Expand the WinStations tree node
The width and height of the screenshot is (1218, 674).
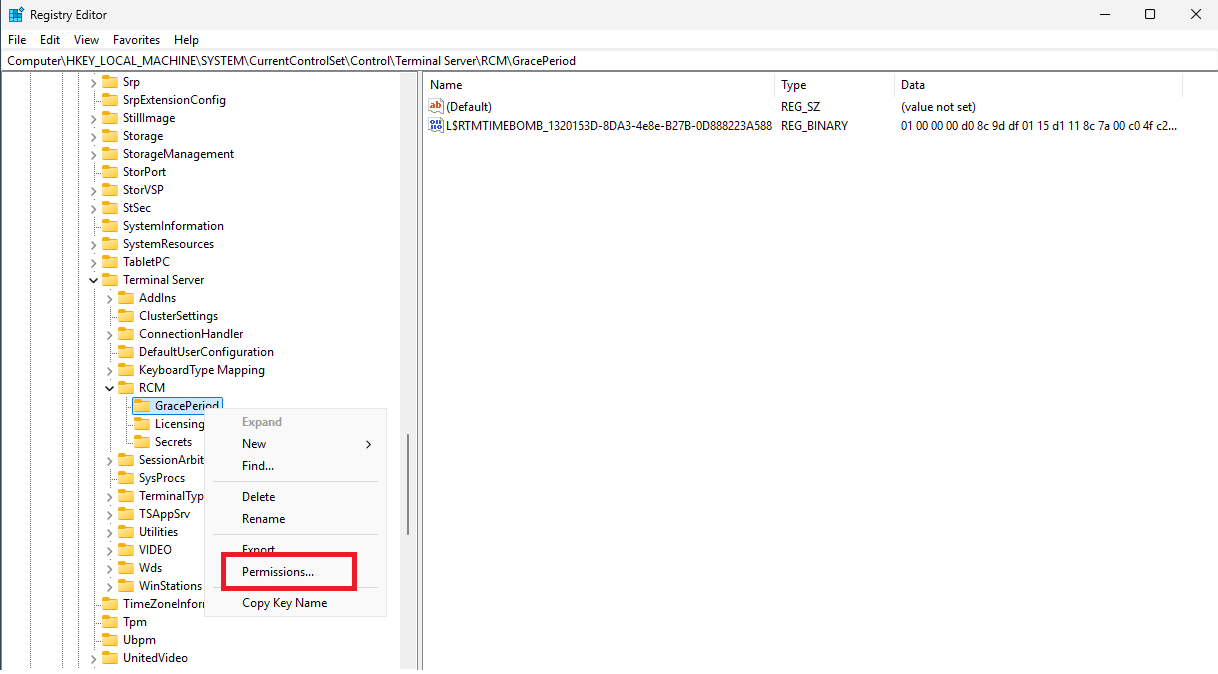(110, 586)
